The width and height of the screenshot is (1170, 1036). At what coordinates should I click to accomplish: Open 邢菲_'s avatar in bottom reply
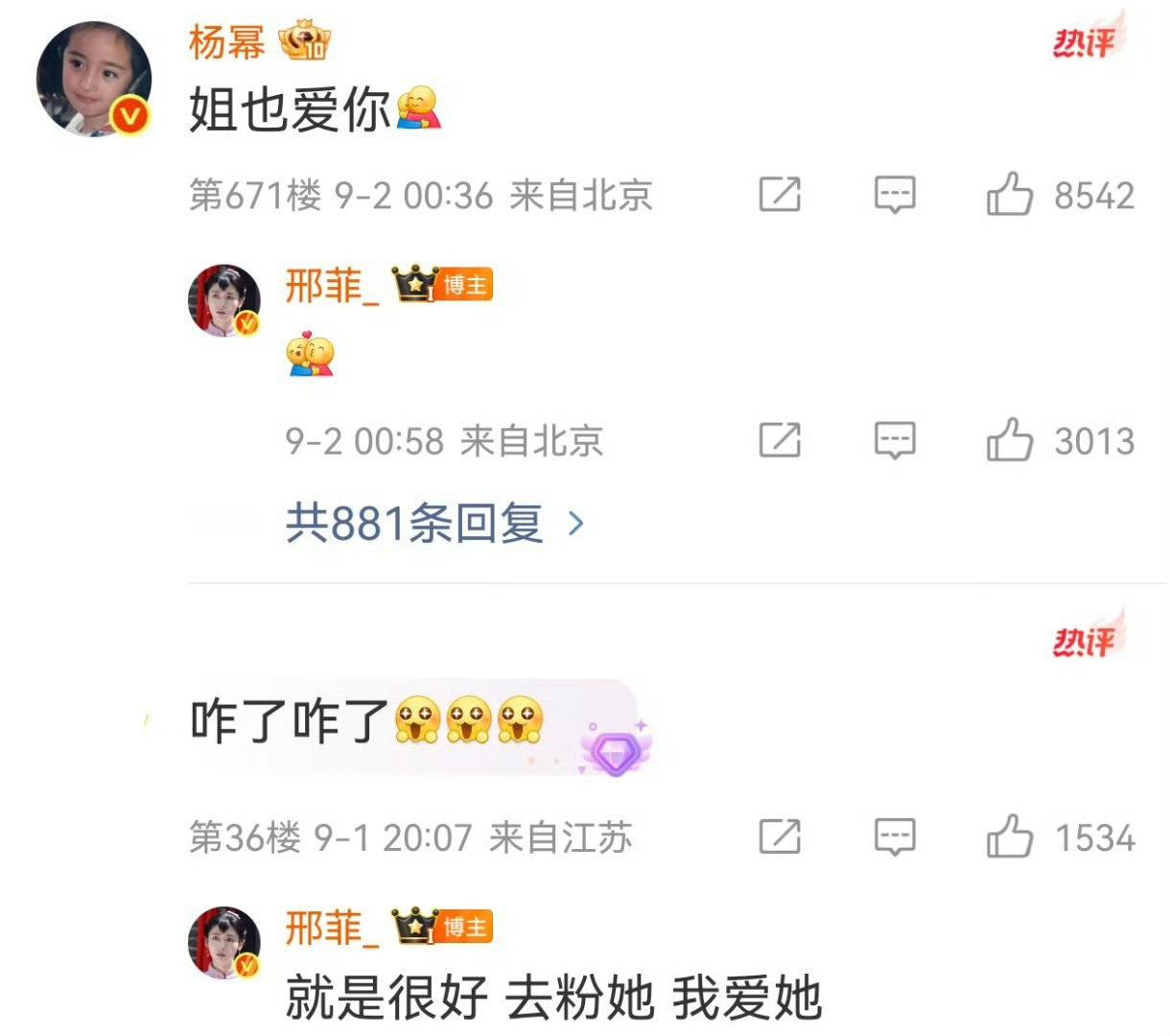(224, 942)
